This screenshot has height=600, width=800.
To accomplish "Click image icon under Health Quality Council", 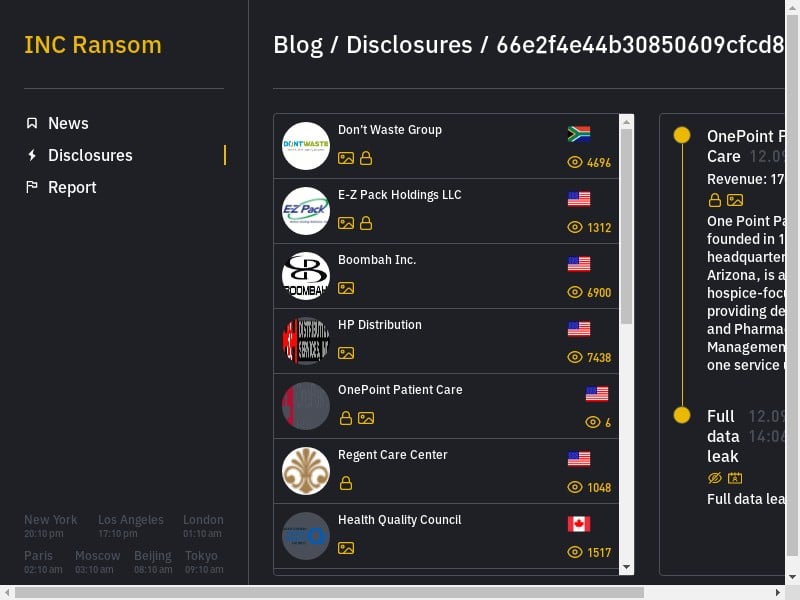I will point(346,548).
